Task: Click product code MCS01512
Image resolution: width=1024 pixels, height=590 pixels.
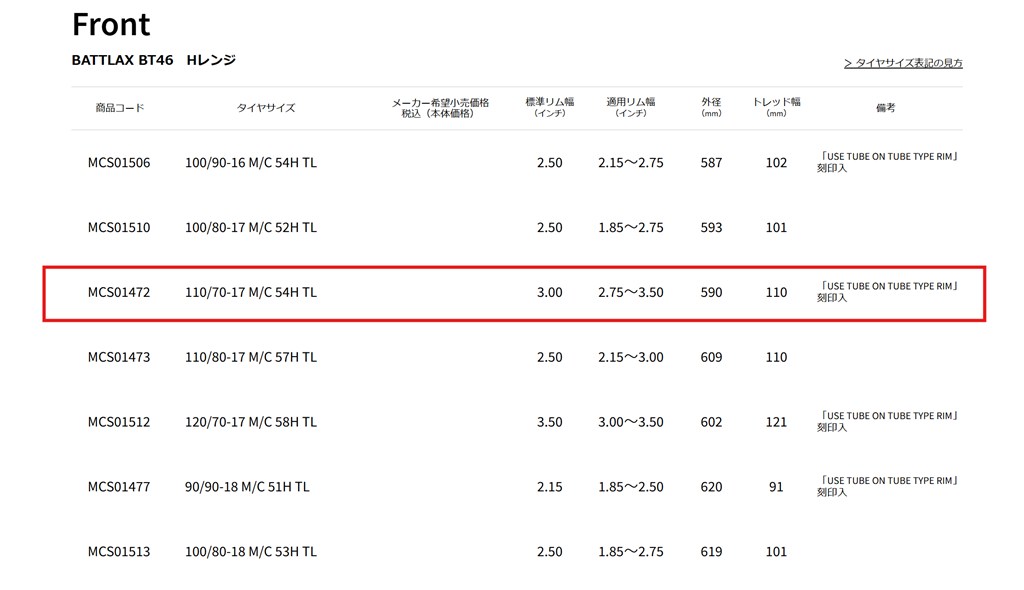Action: coord(119,422)
